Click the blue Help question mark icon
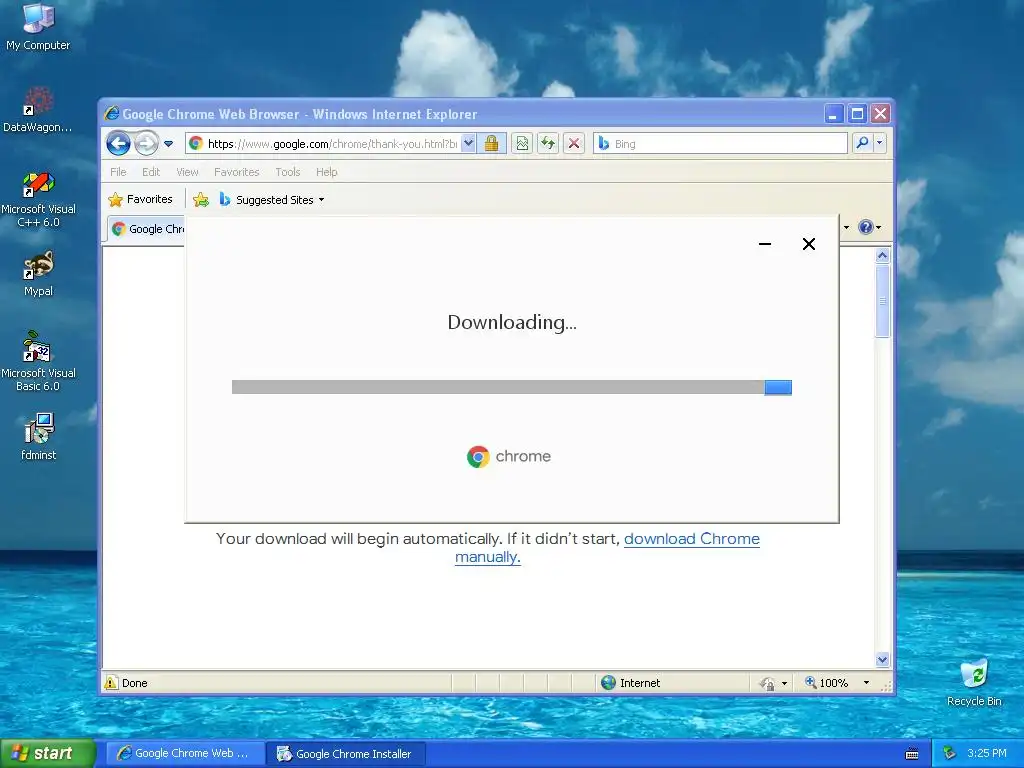Screen dimensions: 1024x768 tap(865, 227)
